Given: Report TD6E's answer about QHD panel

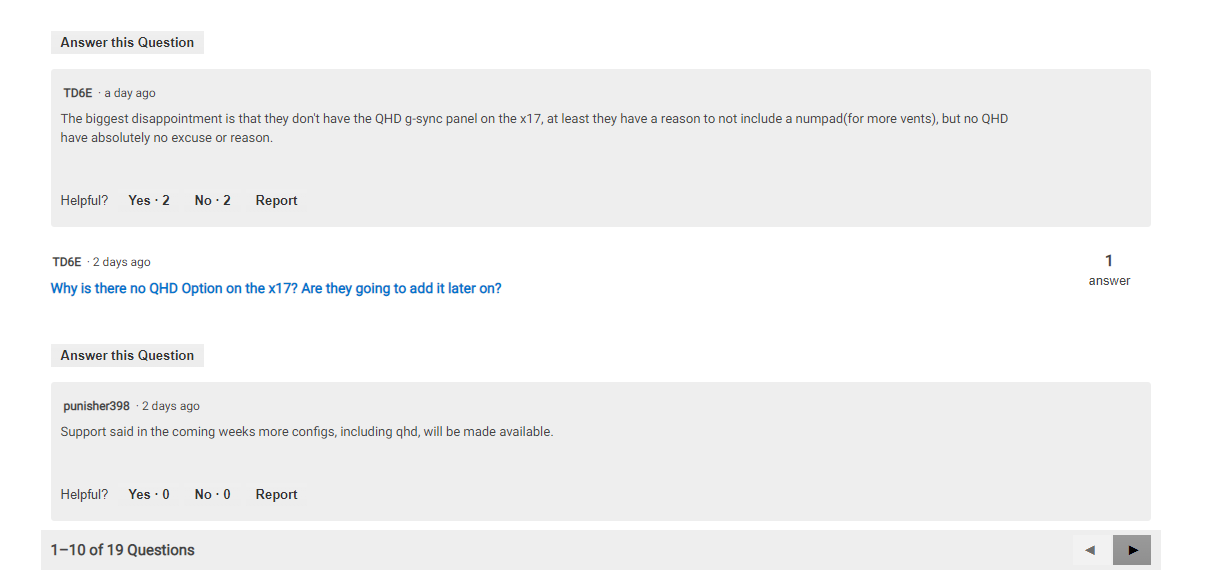Looking at the screenshot, I should 276,200.
